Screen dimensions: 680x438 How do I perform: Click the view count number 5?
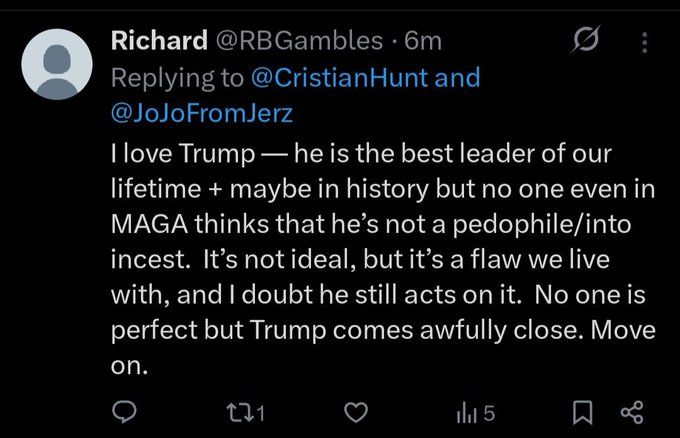pos(489,412)
